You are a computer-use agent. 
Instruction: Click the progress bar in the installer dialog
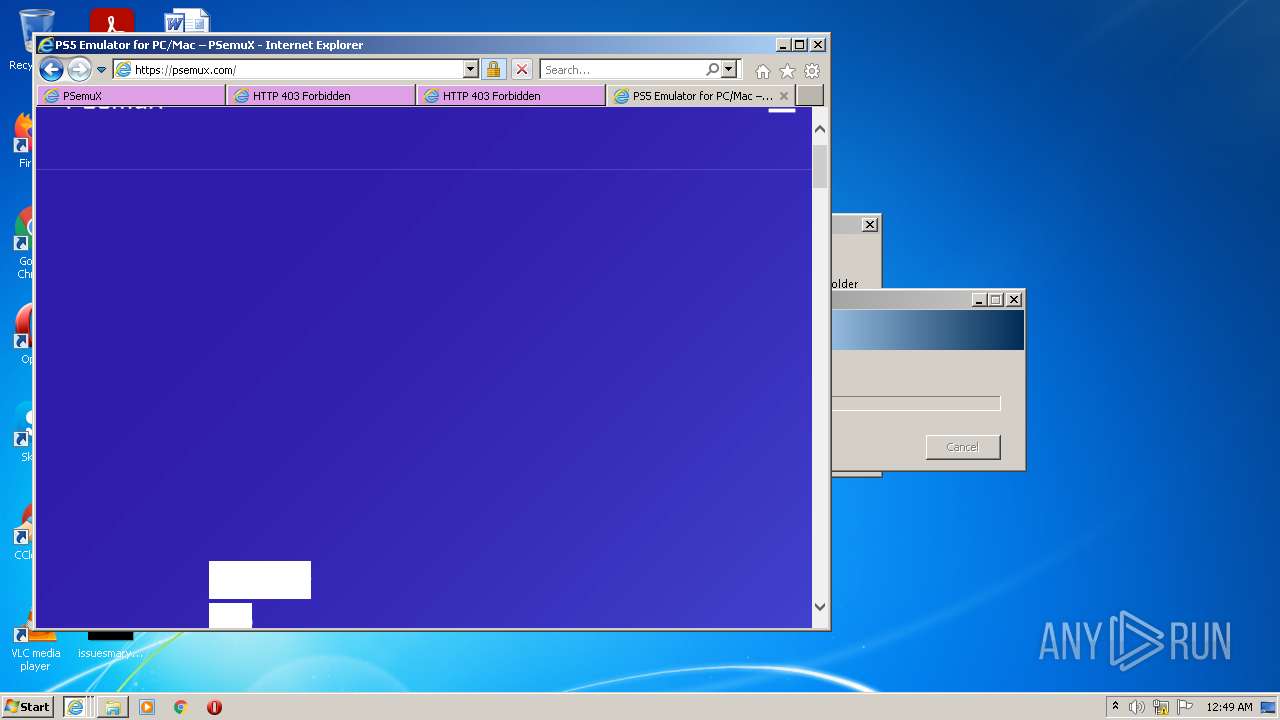pyautogui.click(x=916, y=404)
